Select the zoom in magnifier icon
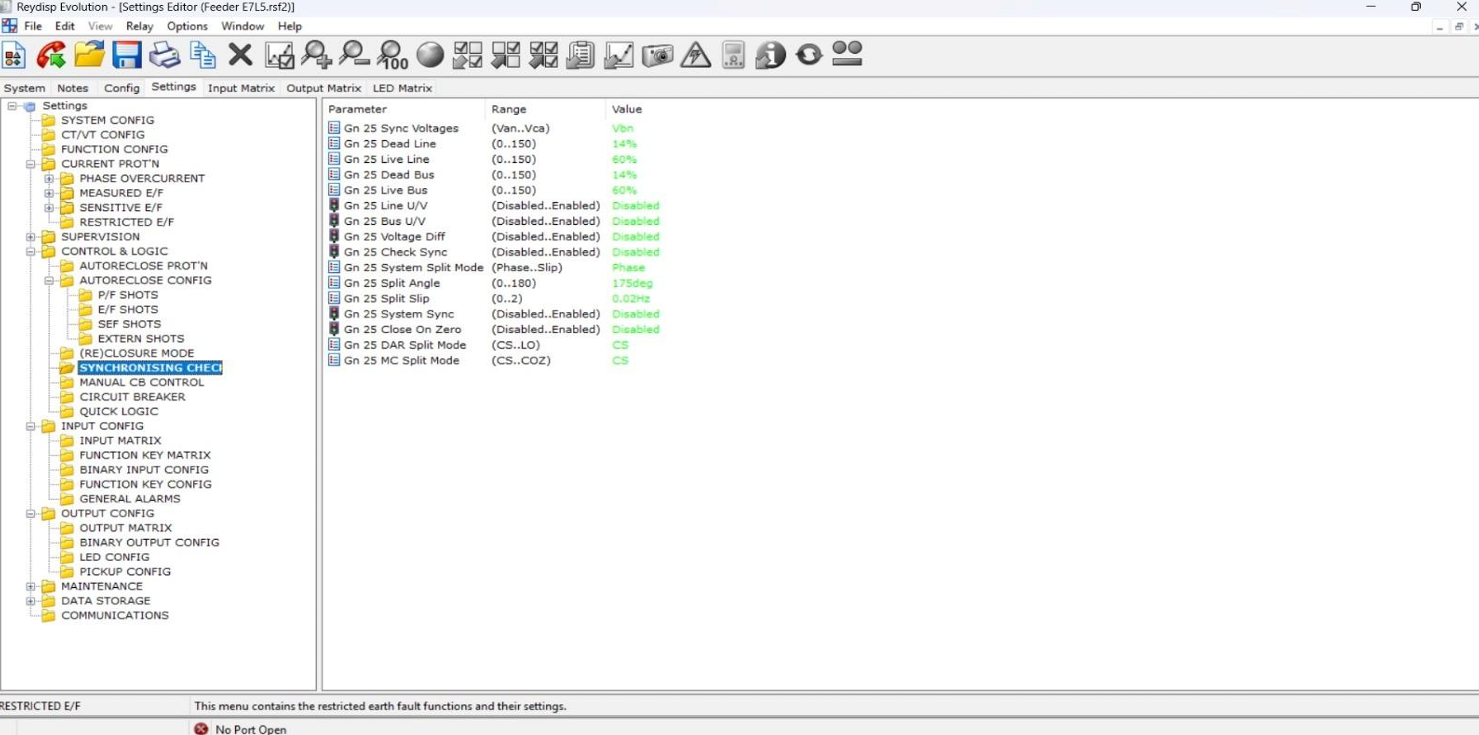Viewport: 1479px width, 735px height. tap(314, 54)
